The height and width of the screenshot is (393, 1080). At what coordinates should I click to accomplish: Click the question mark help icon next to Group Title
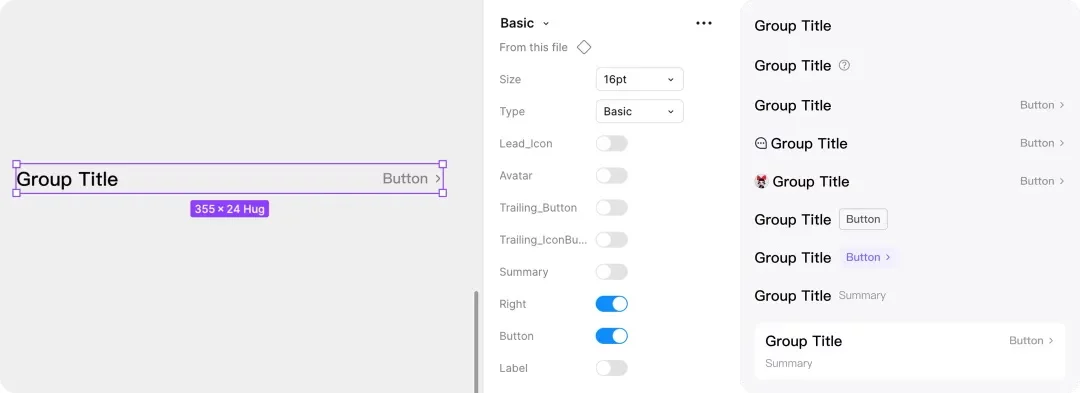coord(844,65)
